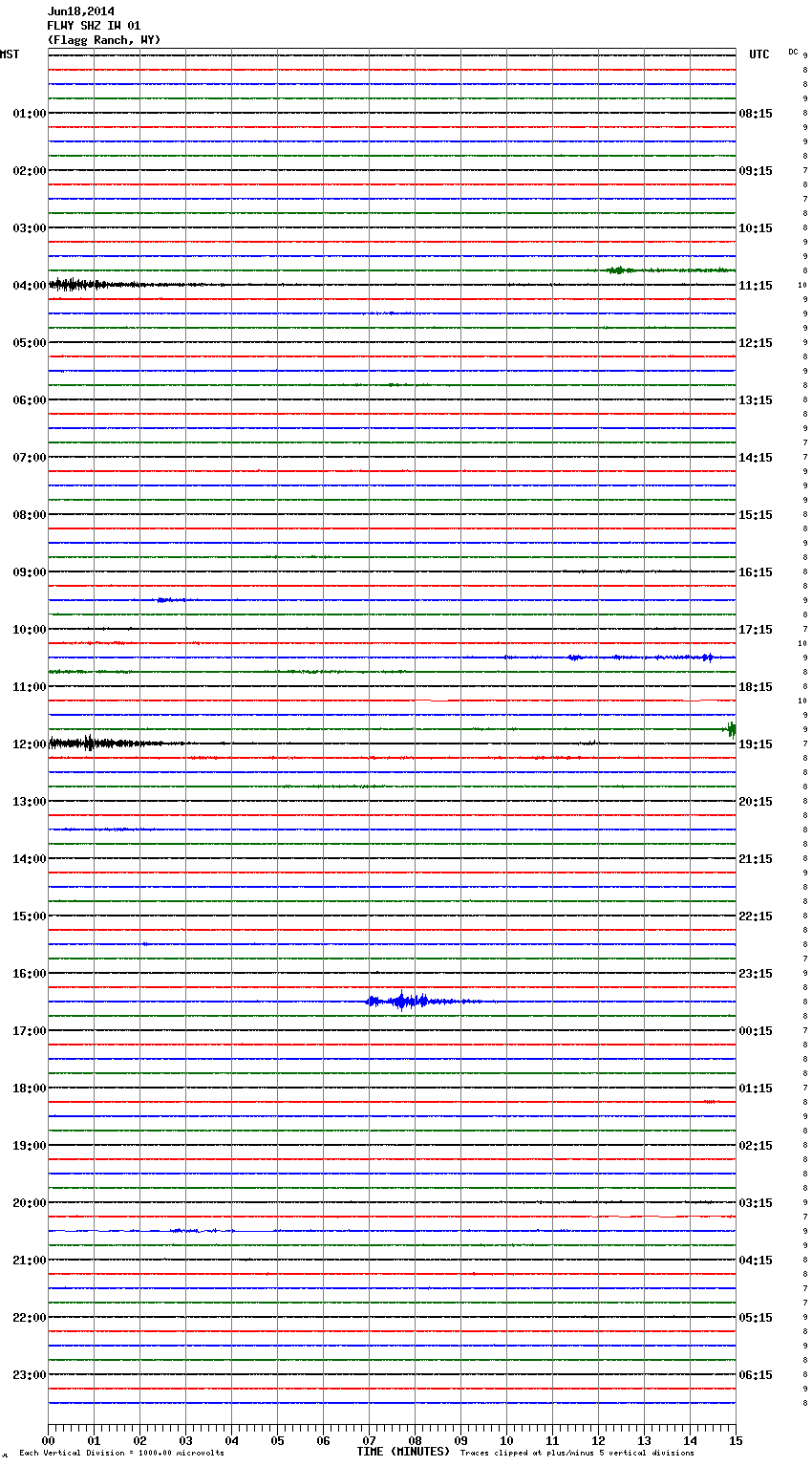Click the minute 03 label on the time axis
The image size is (812, 1466).
click(x=185, y=1441)
